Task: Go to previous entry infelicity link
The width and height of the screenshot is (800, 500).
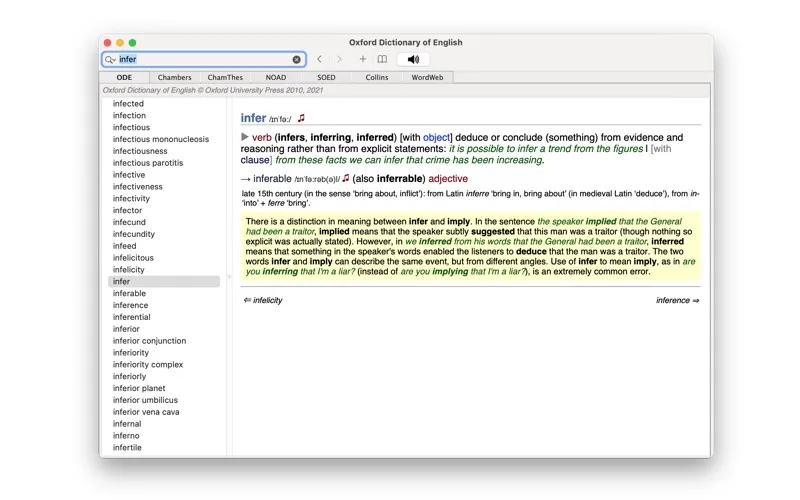Action: [263, 300]
